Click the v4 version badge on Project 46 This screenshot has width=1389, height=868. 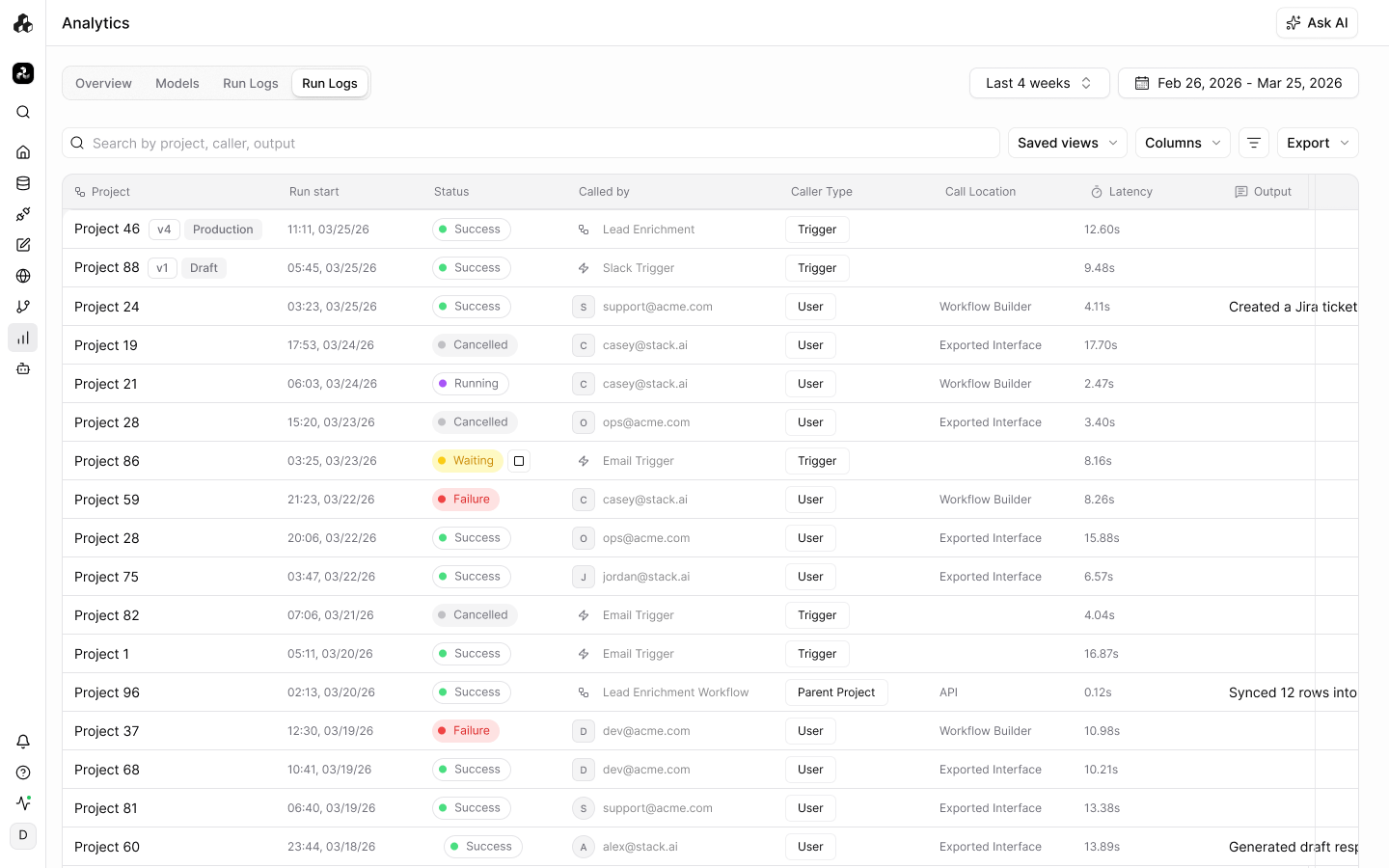(164, 230)
